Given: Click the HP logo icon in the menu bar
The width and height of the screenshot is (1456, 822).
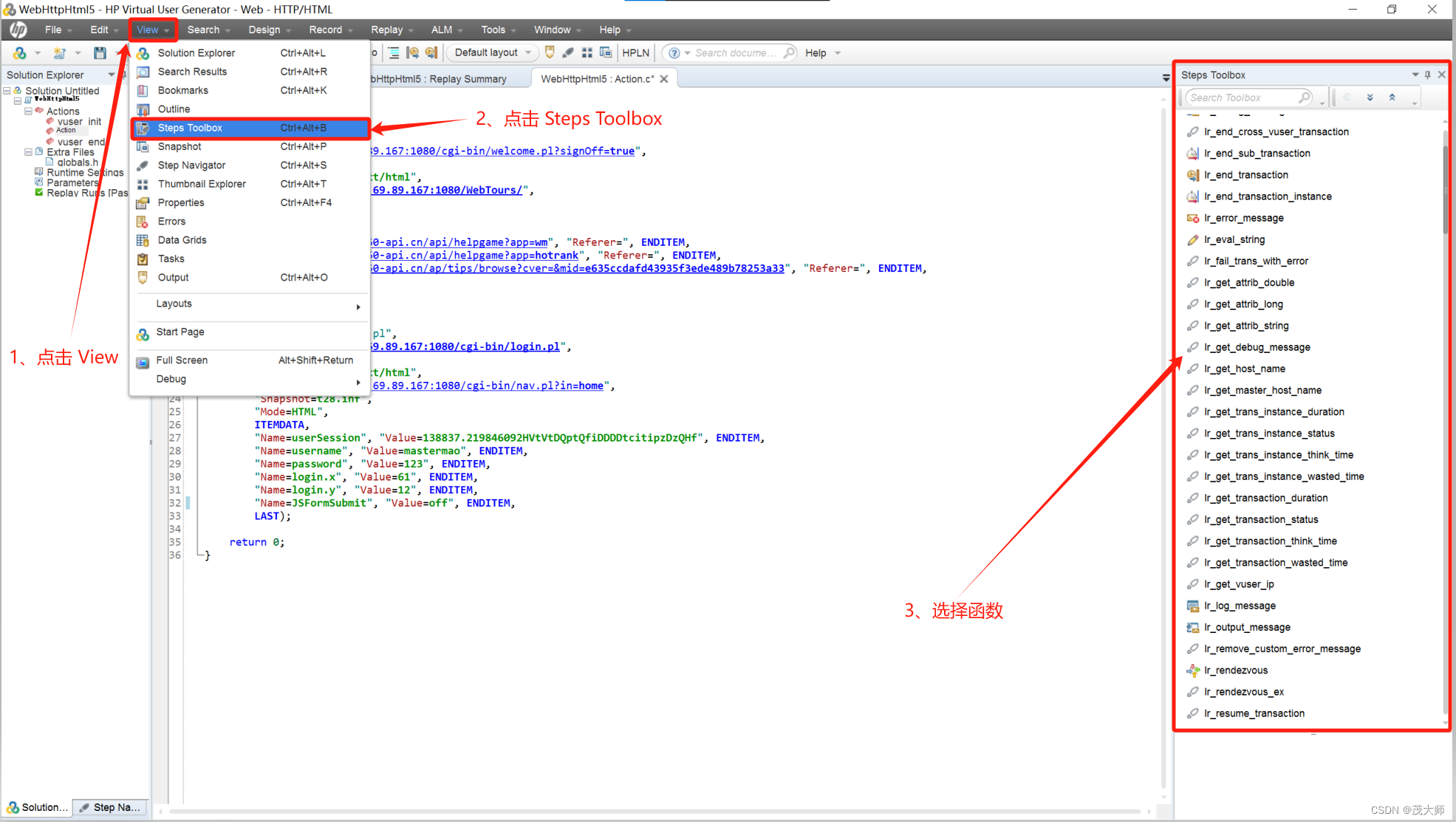Looking at the screenshot, I should [x=16, y=30].
